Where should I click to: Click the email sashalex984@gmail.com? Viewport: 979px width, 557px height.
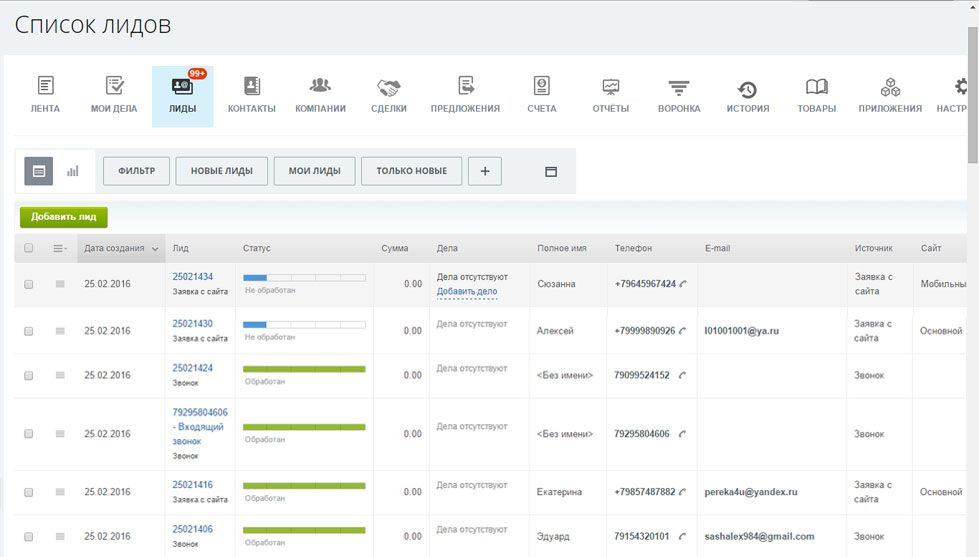(x=759, y=536)
